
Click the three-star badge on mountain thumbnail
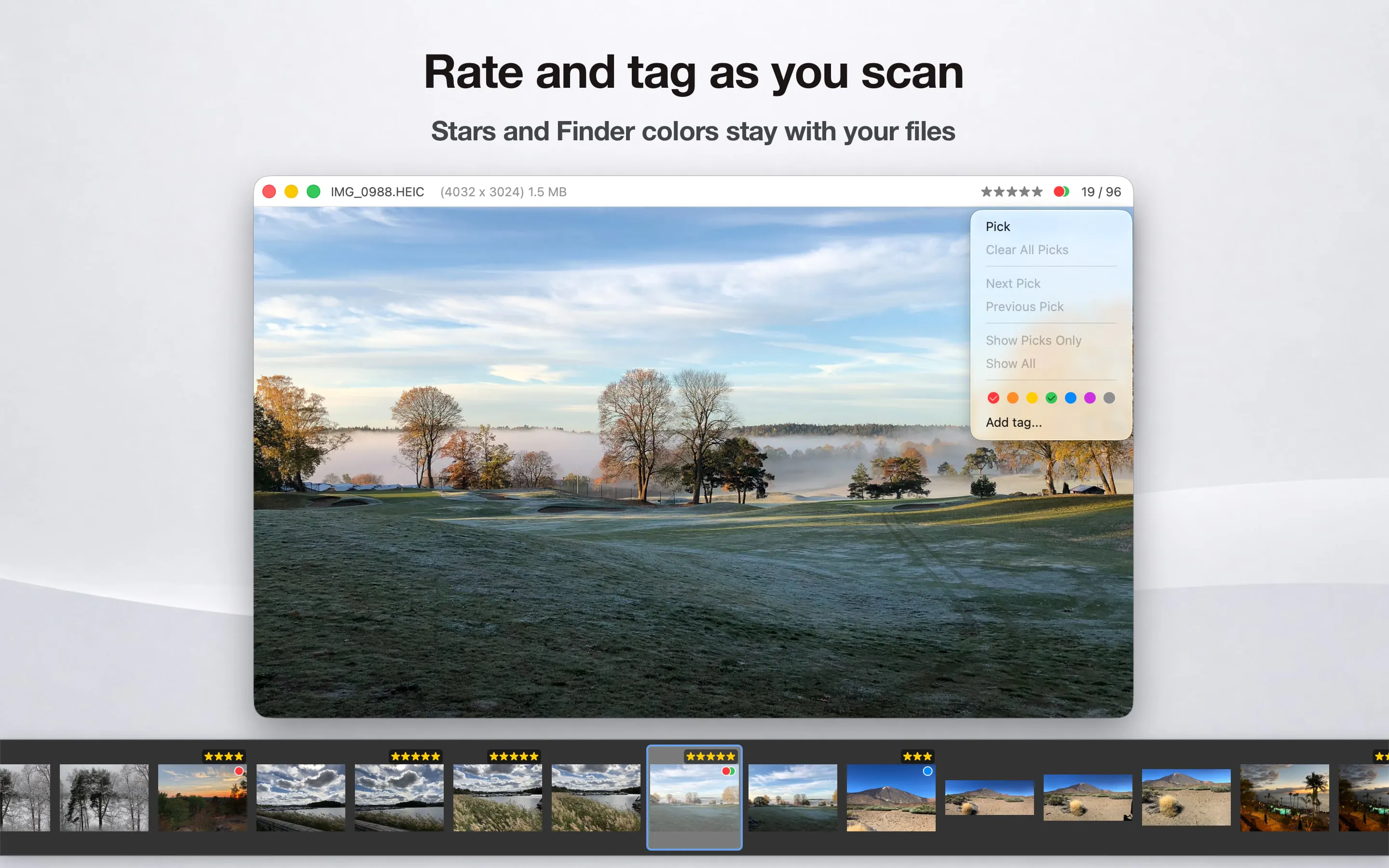[x=917, y=757]
